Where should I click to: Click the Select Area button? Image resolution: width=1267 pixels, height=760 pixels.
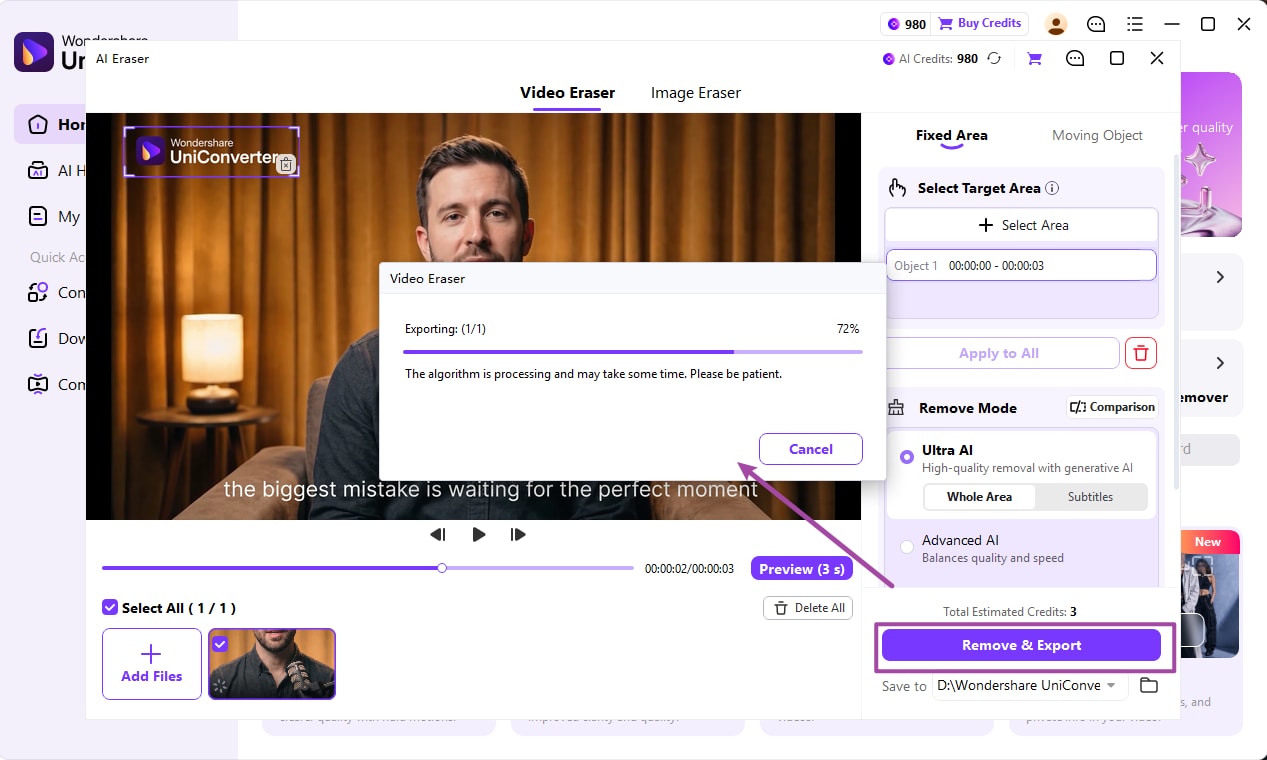click(1021, 225)
